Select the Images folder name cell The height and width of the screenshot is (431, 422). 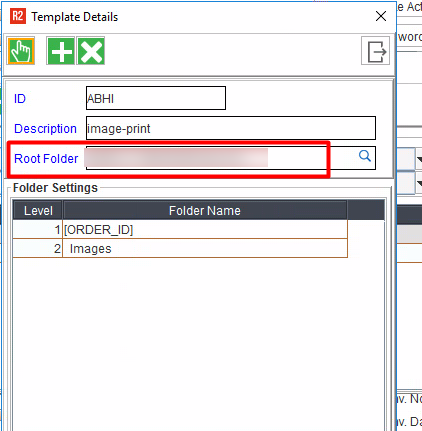205,248
